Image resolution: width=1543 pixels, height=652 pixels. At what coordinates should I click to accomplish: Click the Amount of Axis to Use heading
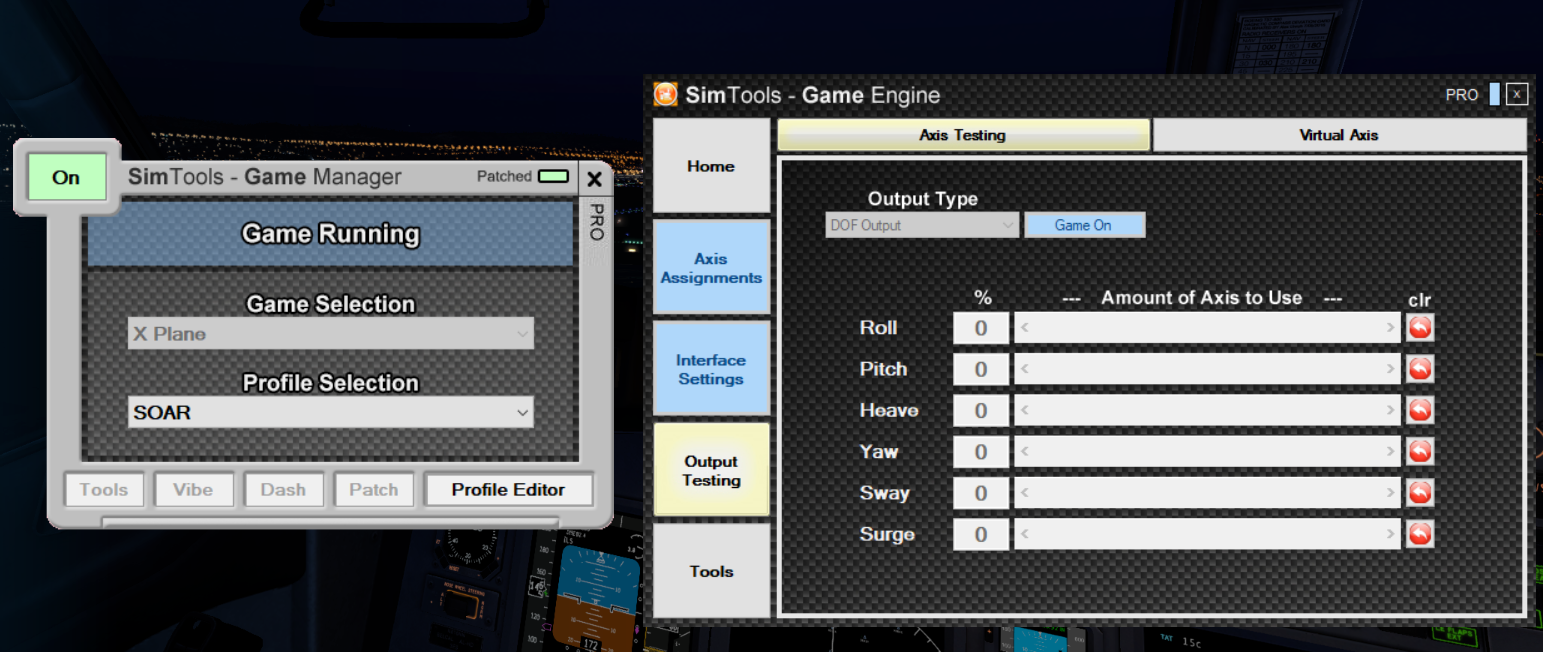click(x=1201, y=298)
